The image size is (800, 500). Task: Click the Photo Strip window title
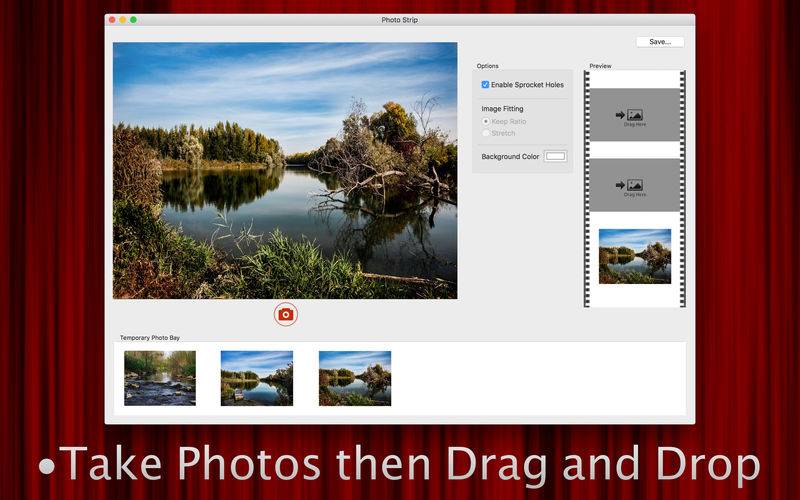coord(399,20)
